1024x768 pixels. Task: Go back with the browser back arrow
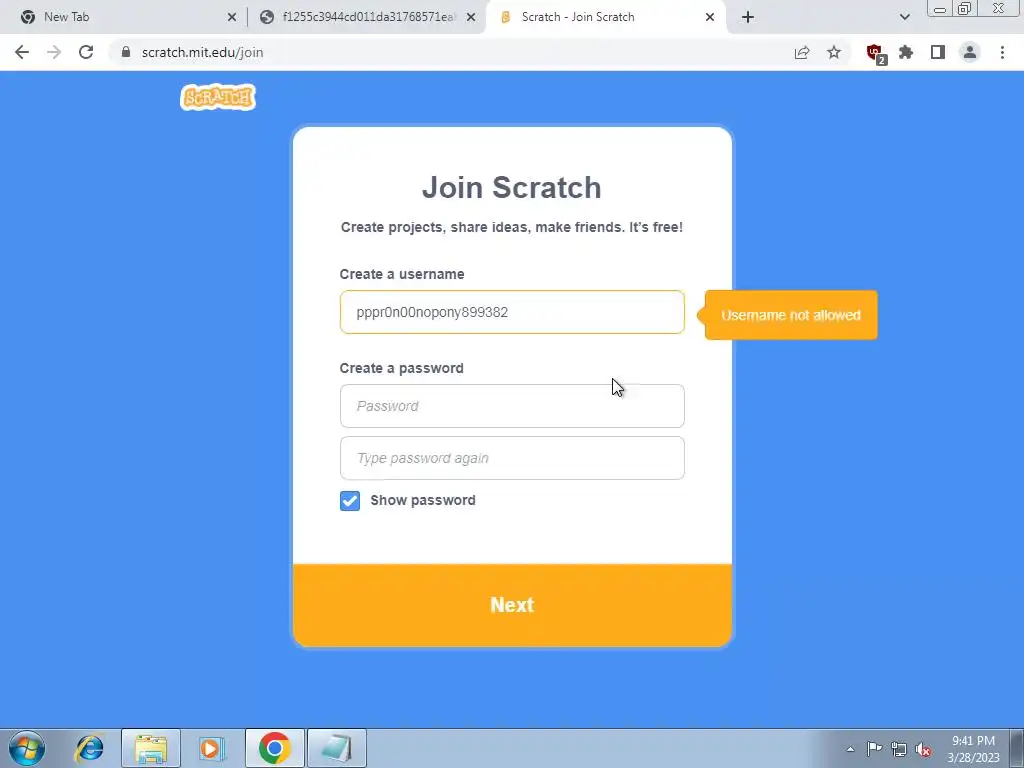click(x=22, y=52)
